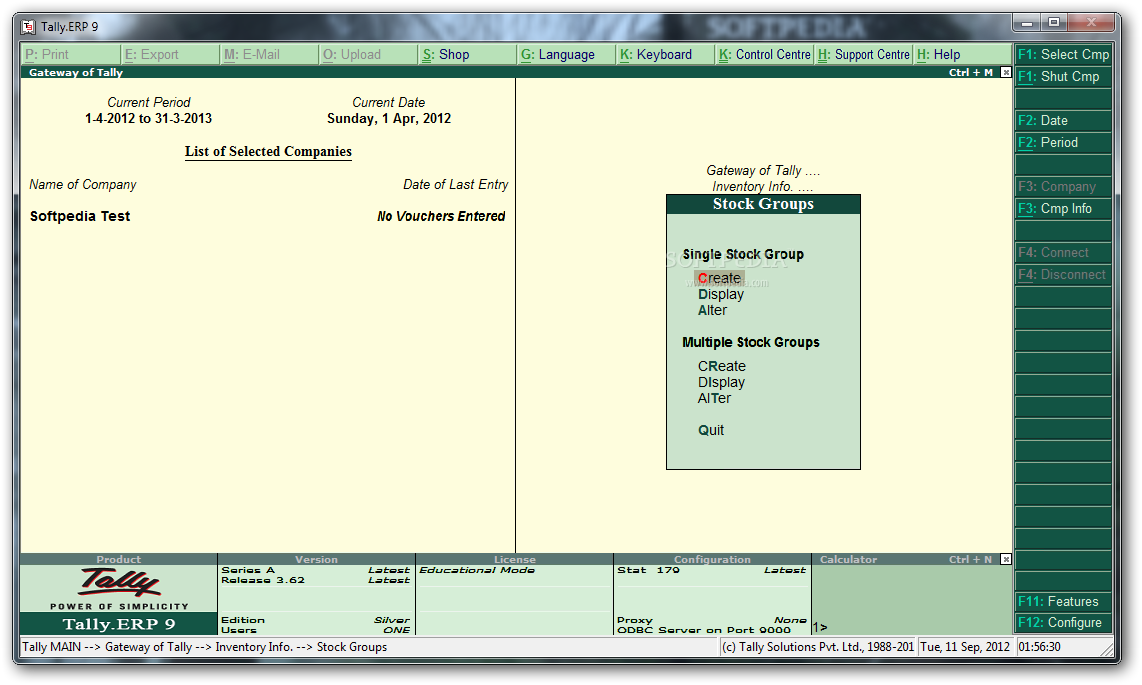Close the Calculator panel (x)
The height and width of the screenshot is (685, 1142).
(x=1006, y=559)
